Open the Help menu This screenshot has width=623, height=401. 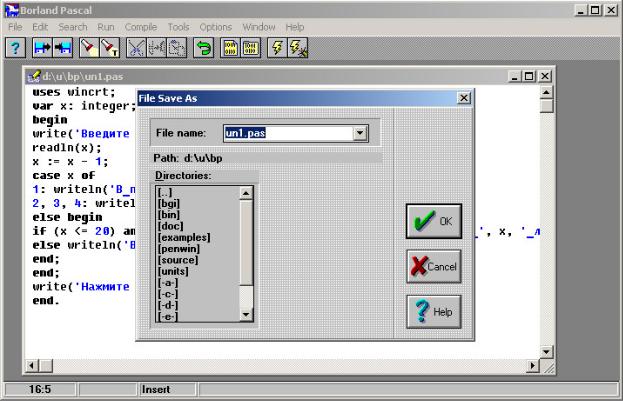click(294, 27)
